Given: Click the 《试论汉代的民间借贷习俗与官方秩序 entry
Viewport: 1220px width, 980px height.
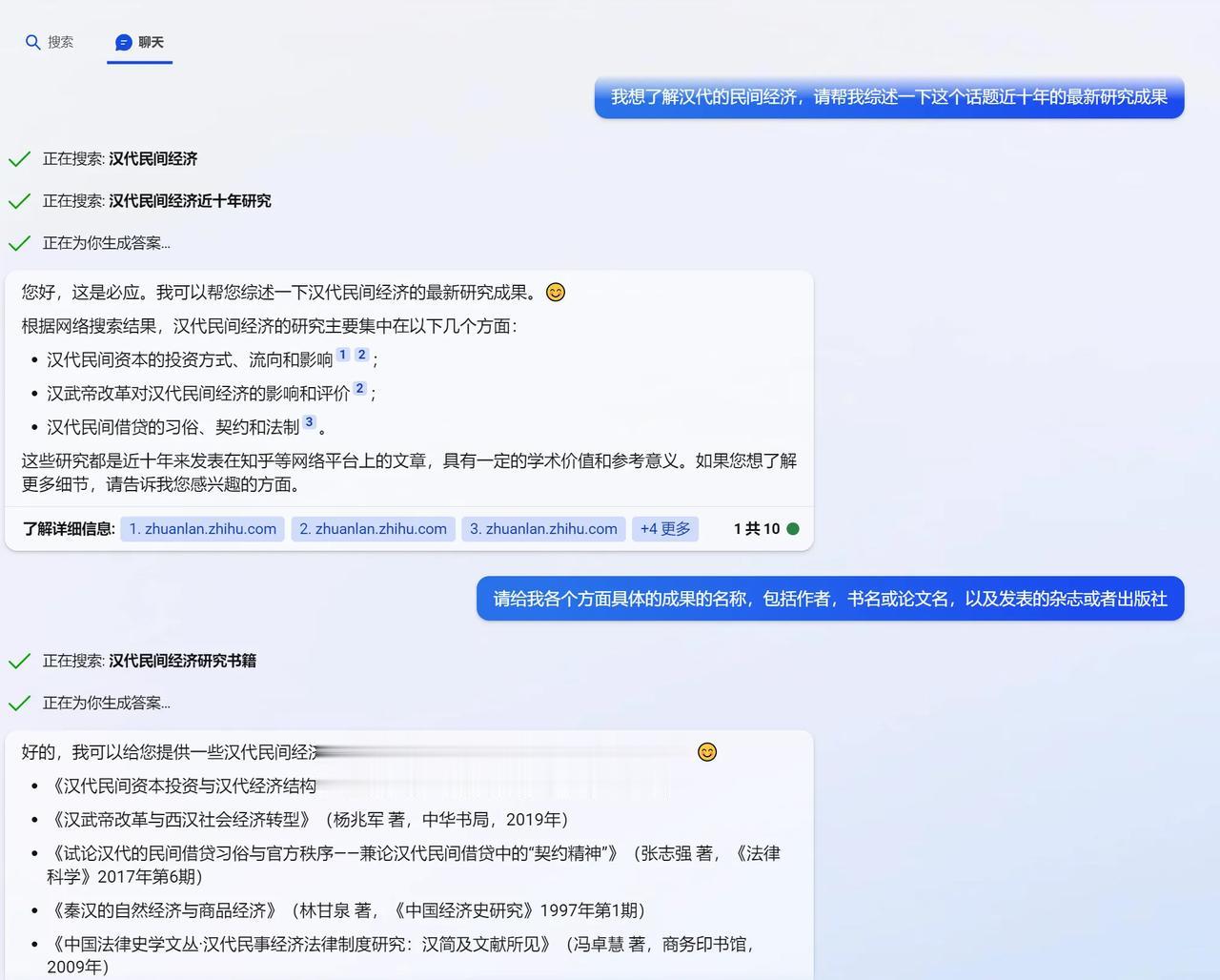Looking at the screenshot, I should [x=414, y=865].
